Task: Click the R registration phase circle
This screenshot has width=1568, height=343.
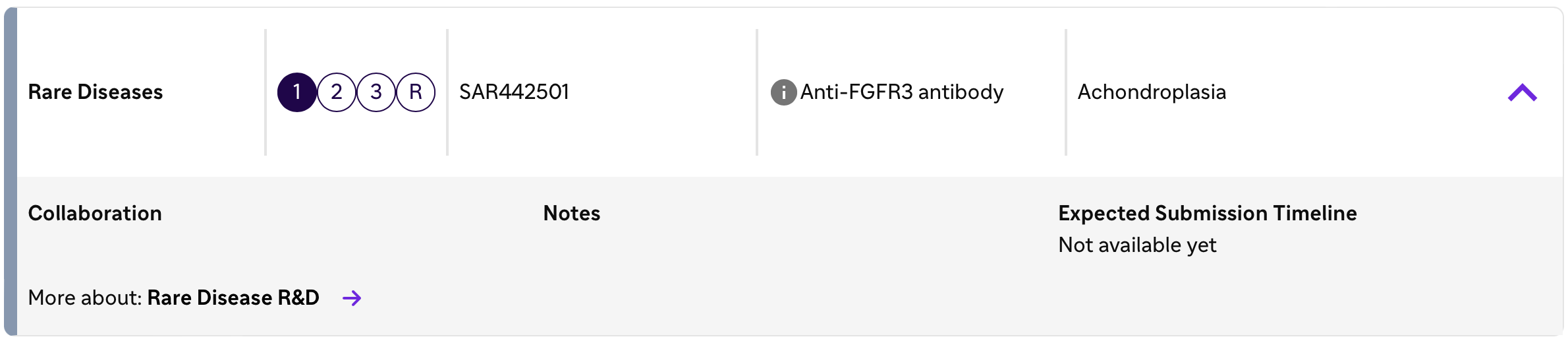Action: (x=416, y=92)
